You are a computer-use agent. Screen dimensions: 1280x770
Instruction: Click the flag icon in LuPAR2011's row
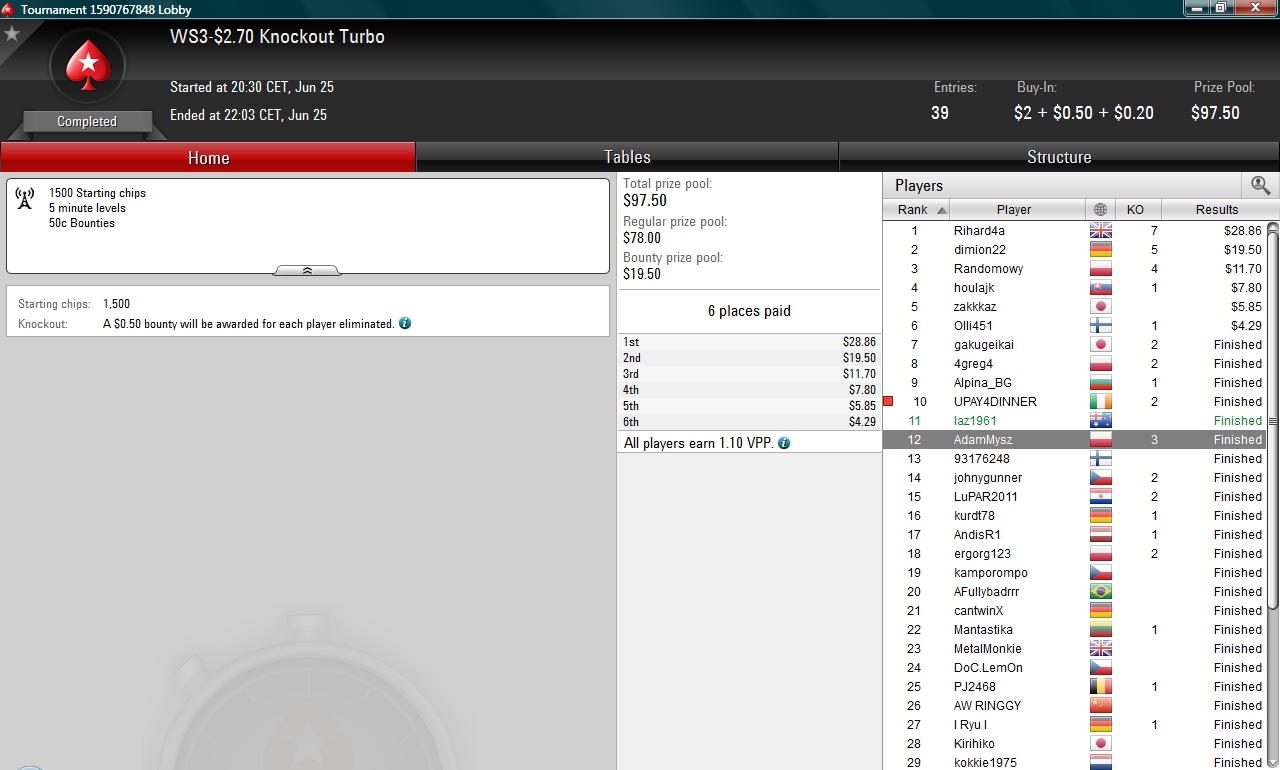point(1100,497)
